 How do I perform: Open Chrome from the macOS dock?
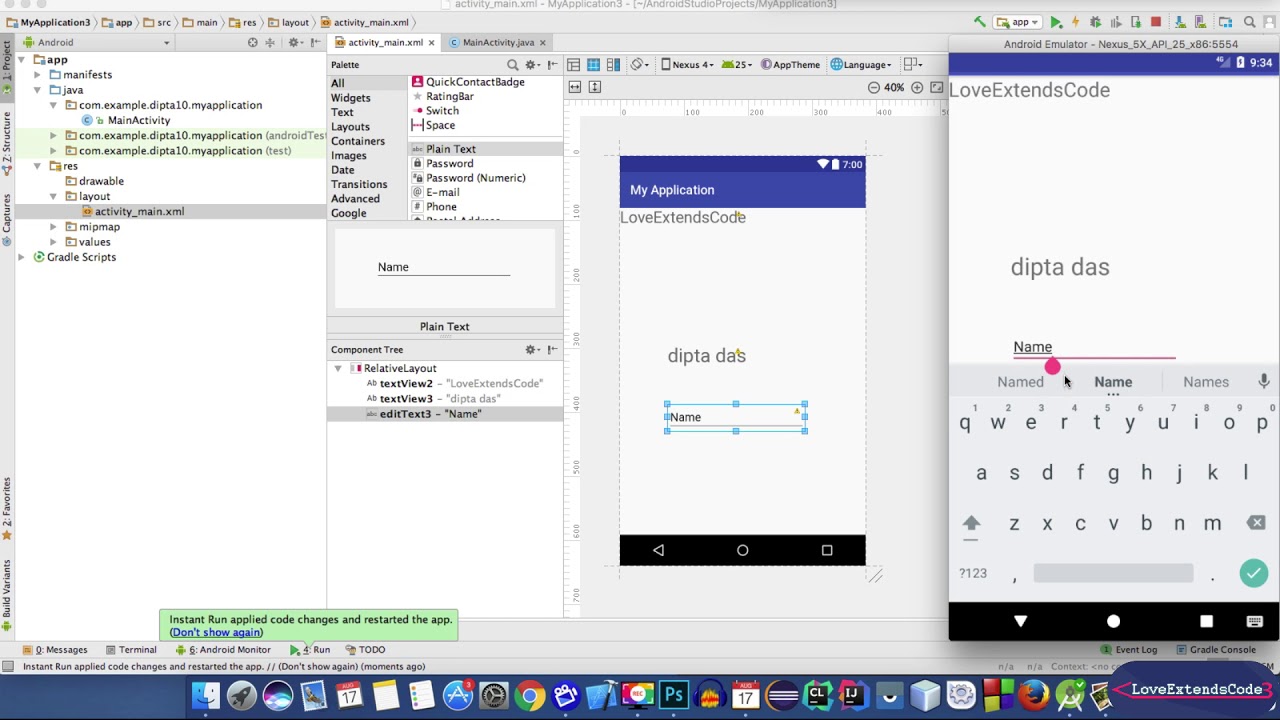pos(530,695)
